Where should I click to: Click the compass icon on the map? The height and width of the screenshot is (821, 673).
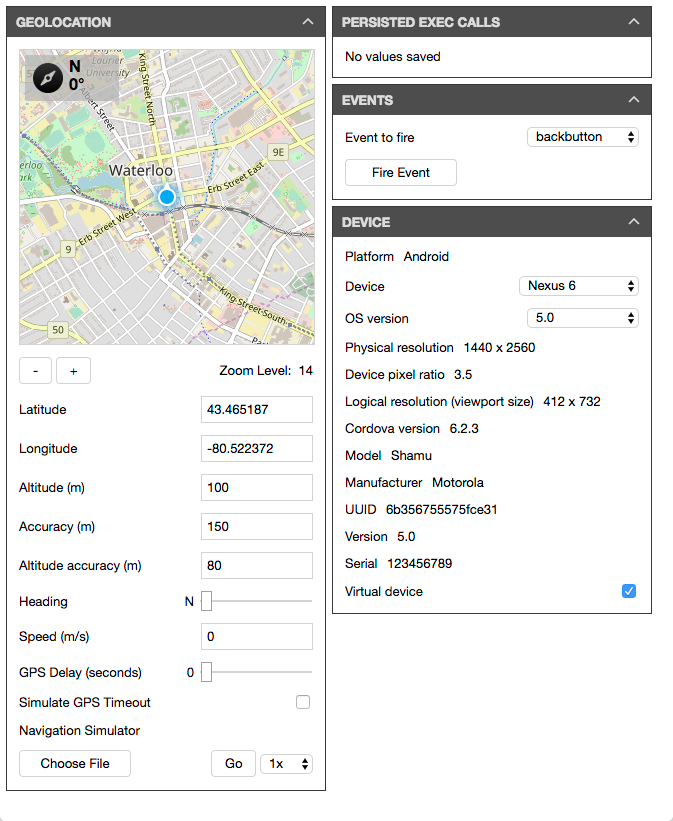click(x=48, y=77)
